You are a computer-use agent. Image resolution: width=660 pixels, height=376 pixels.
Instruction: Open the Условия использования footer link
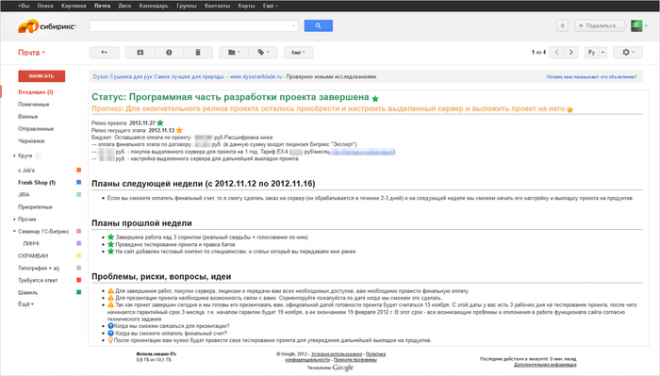click(x=336, y=354)
